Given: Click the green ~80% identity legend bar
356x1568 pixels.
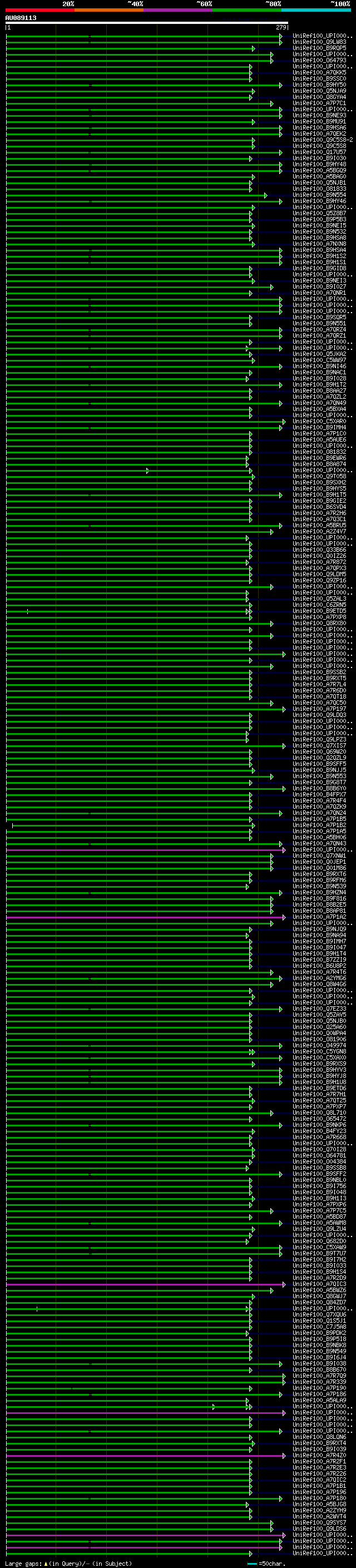Looking at the screenshot, I should tap(247, 10).
